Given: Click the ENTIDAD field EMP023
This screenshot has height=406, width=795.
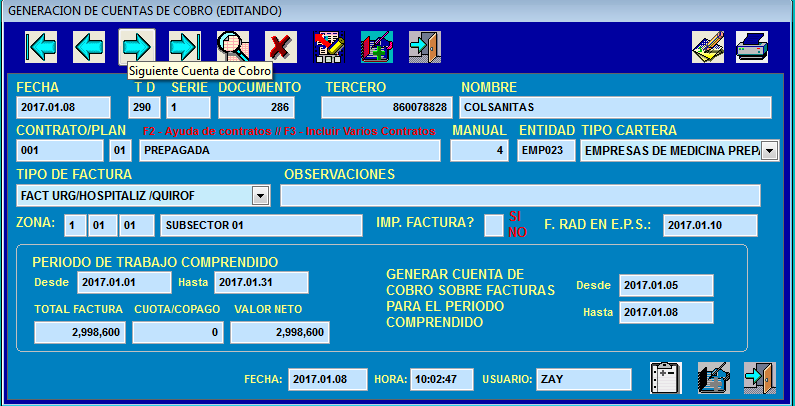Looking at the screenshot, I should pos(547,151).
